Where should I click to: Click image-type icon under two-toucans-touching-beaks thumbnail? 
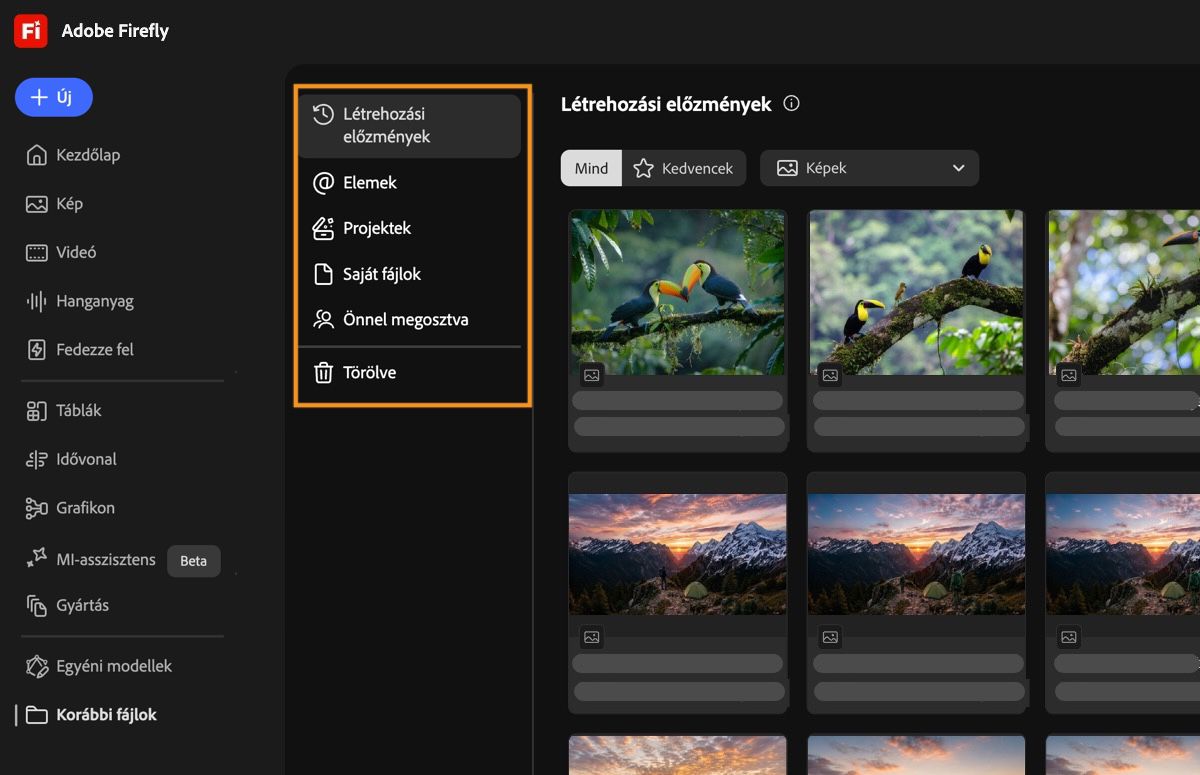[x=592, y=375]
